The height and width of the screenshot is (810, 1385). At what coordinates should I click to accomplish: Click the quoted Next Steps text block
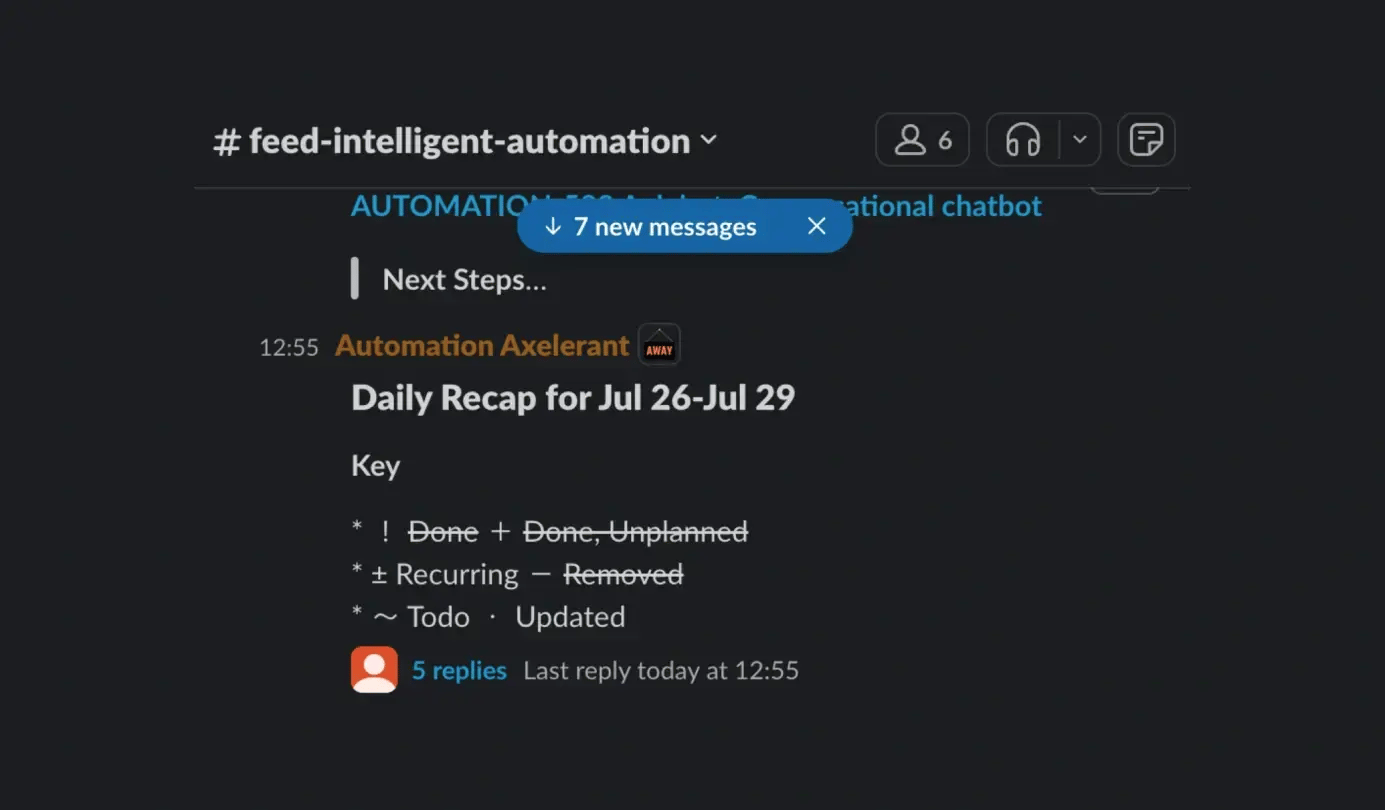(464, 279)
